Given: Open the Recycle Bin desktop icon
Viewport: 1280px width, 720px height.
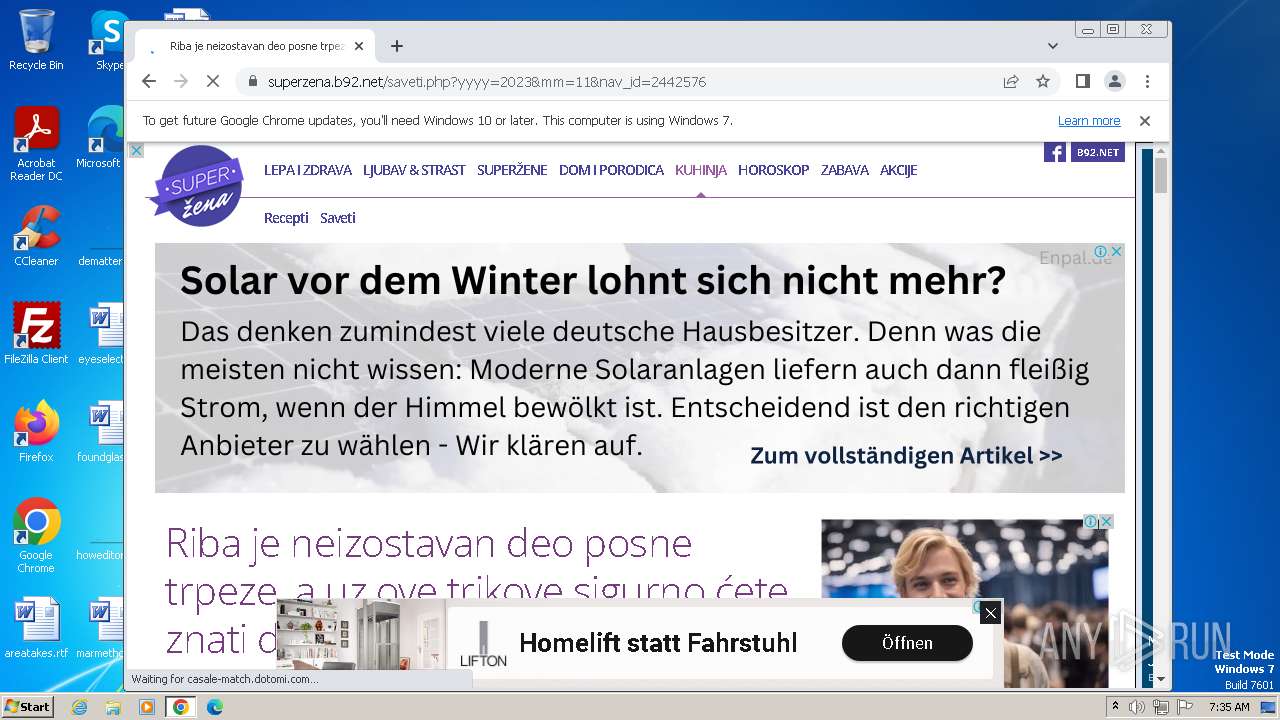Looking at the screenshot, I should point(36,41).
